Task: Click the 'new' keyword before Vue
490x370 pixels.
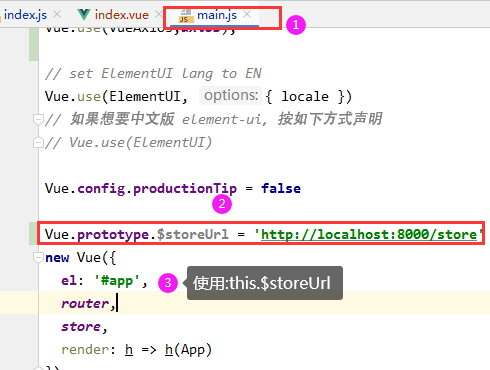Action: 57,257
